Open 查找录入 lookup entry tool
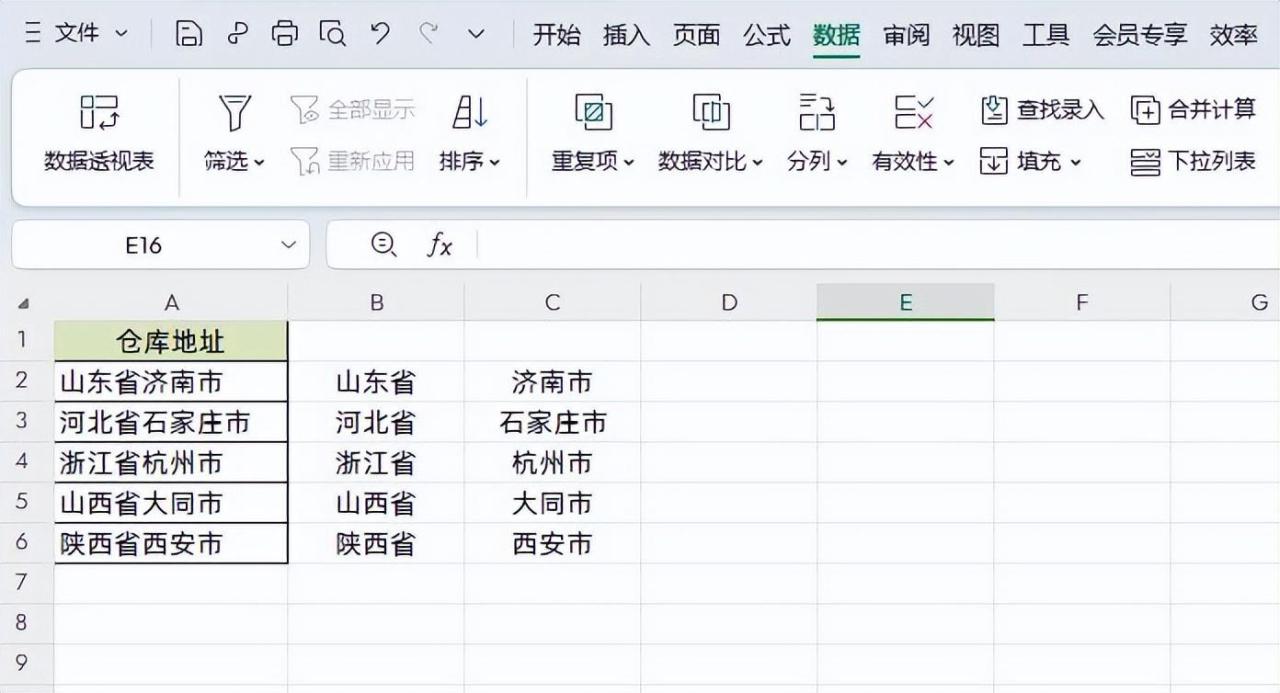Image resolution: width=1280 pixels, height=693 pixels. click(1042, 110)
